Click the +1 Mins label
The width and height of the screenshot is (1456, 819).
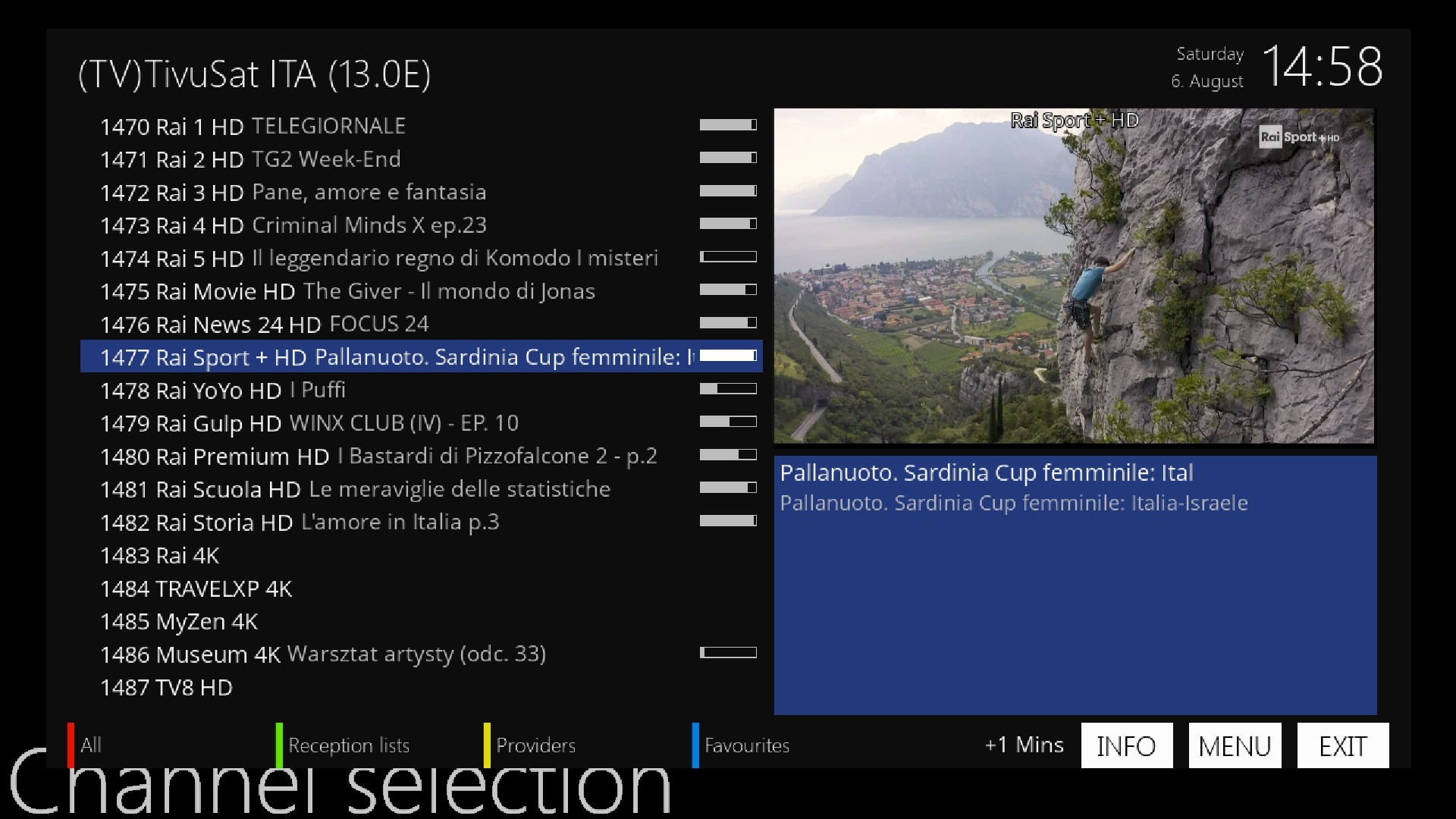click(1025, 745)
